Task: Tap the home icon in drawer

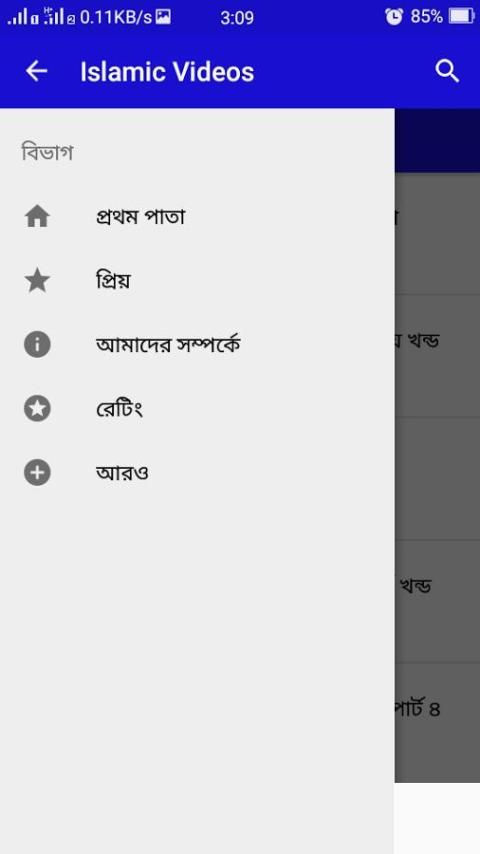Action: (x=37, y=217)
